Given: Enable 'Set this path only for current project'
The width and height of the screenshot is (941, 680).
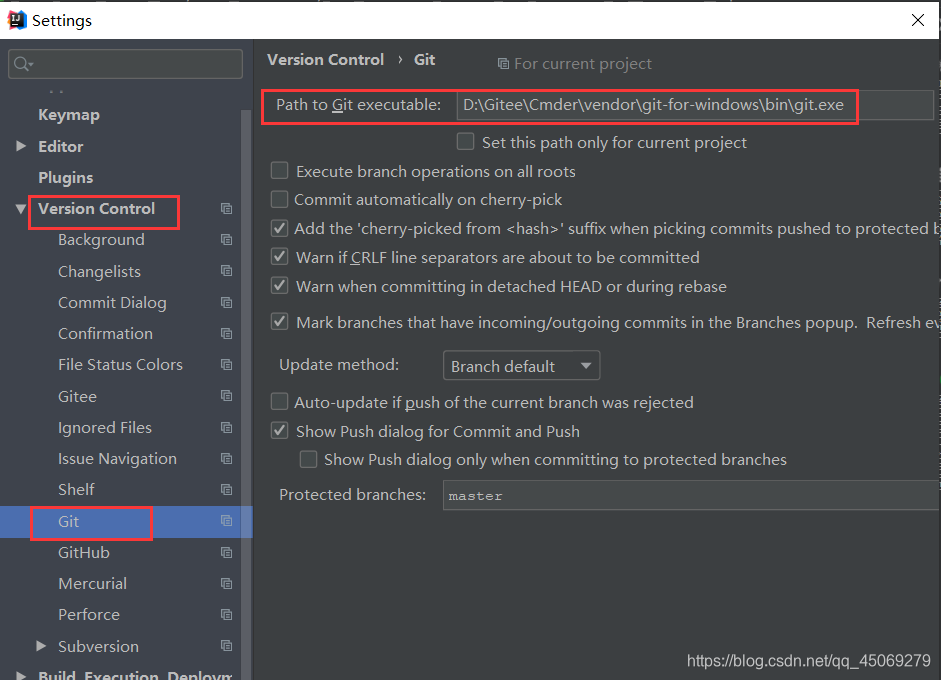Looking at the screenshot, I should coord(465,142).
